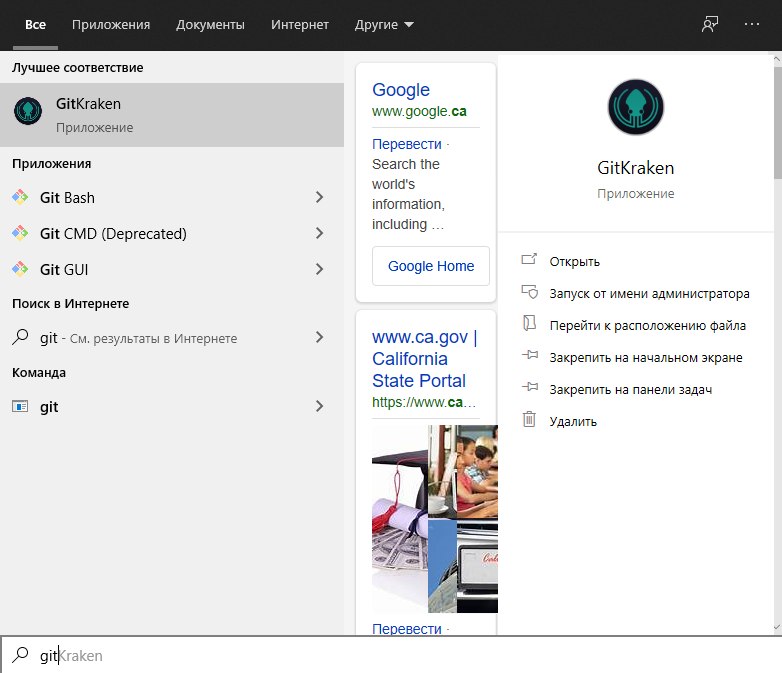Click the Git Bash app icon
The height and width of the screenshot is (673, 782).
tap(20, 198)
